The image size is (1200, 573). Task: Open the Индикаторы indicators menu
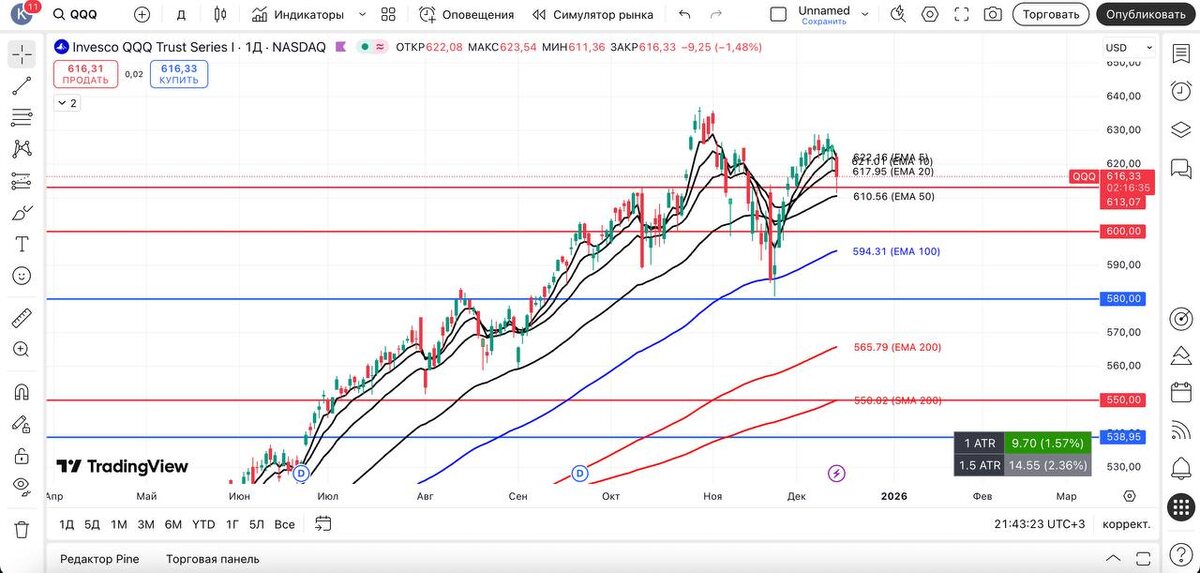298,15
